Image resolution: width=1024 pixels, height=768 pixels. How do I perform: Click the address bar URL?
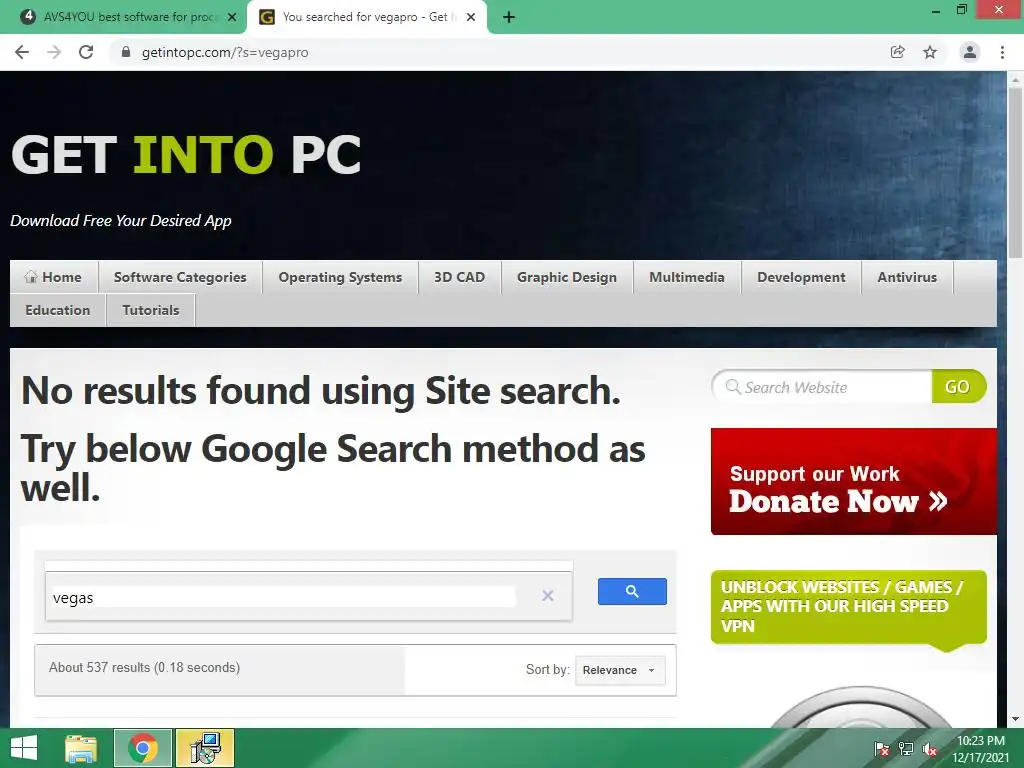(225, 52)
